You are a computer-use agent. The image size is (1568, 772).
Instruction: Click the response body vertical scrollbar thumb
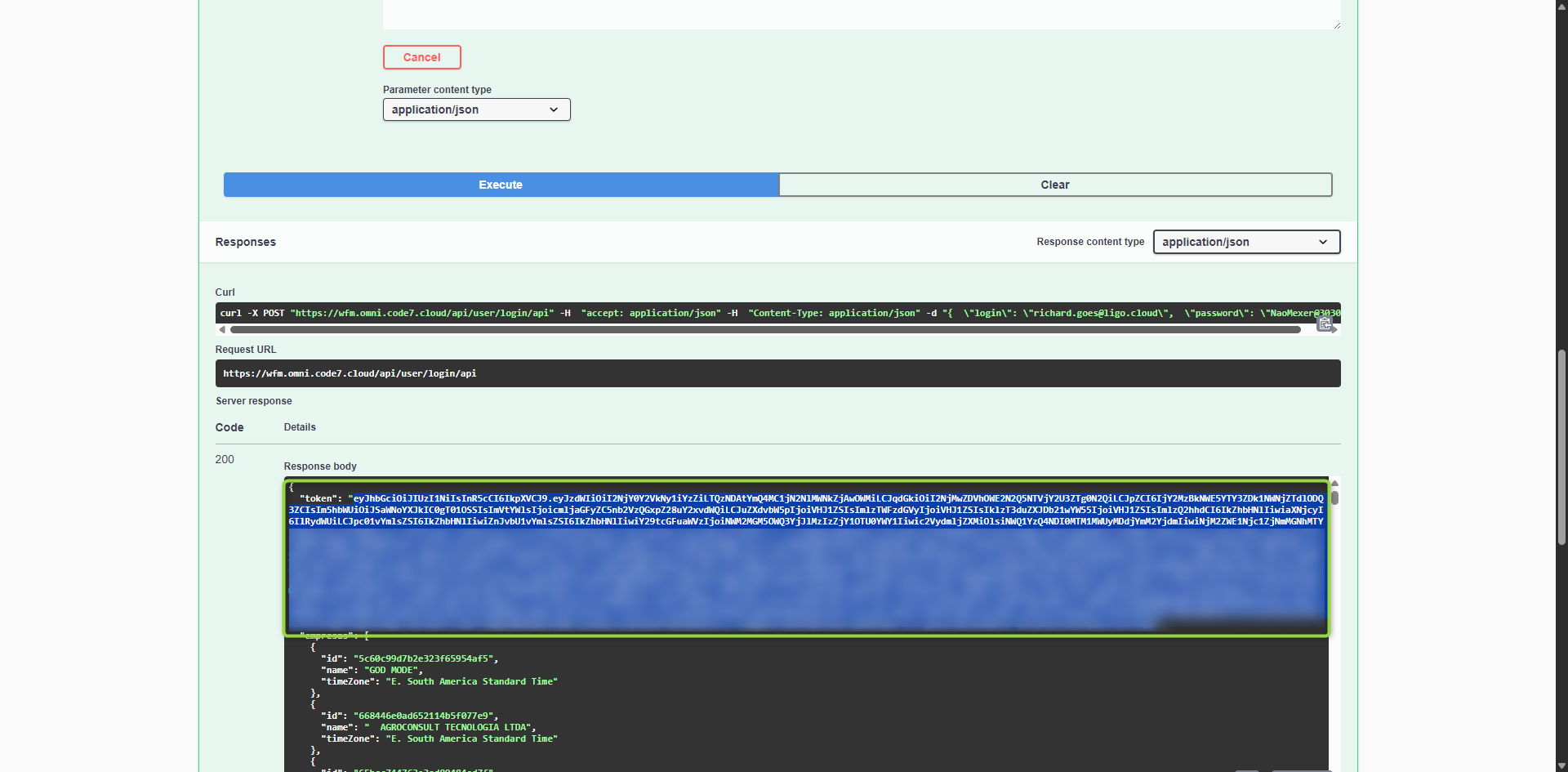[1334, 498]
